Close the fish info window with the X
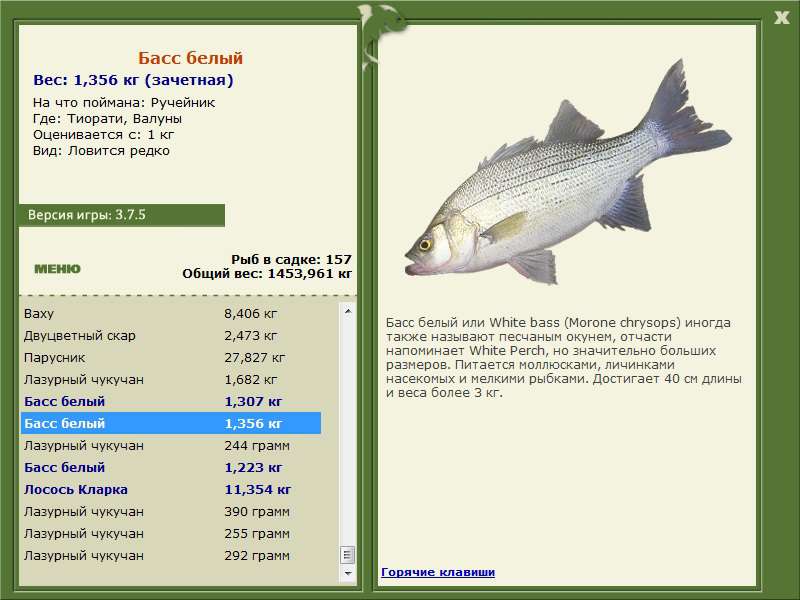 [x=781, y=18]
